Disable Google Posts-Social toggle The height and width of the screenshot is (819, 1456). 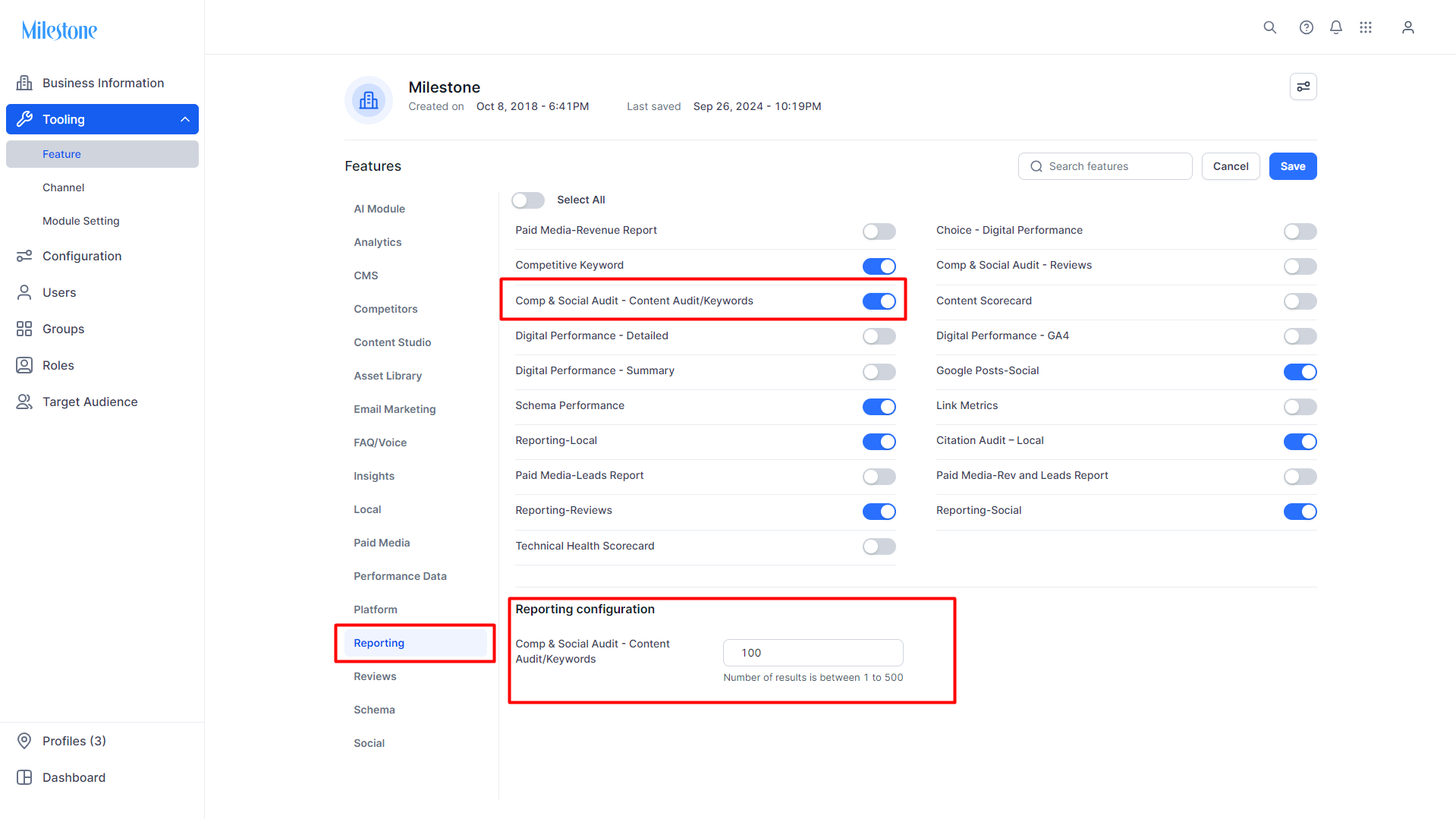(1300, 372)
